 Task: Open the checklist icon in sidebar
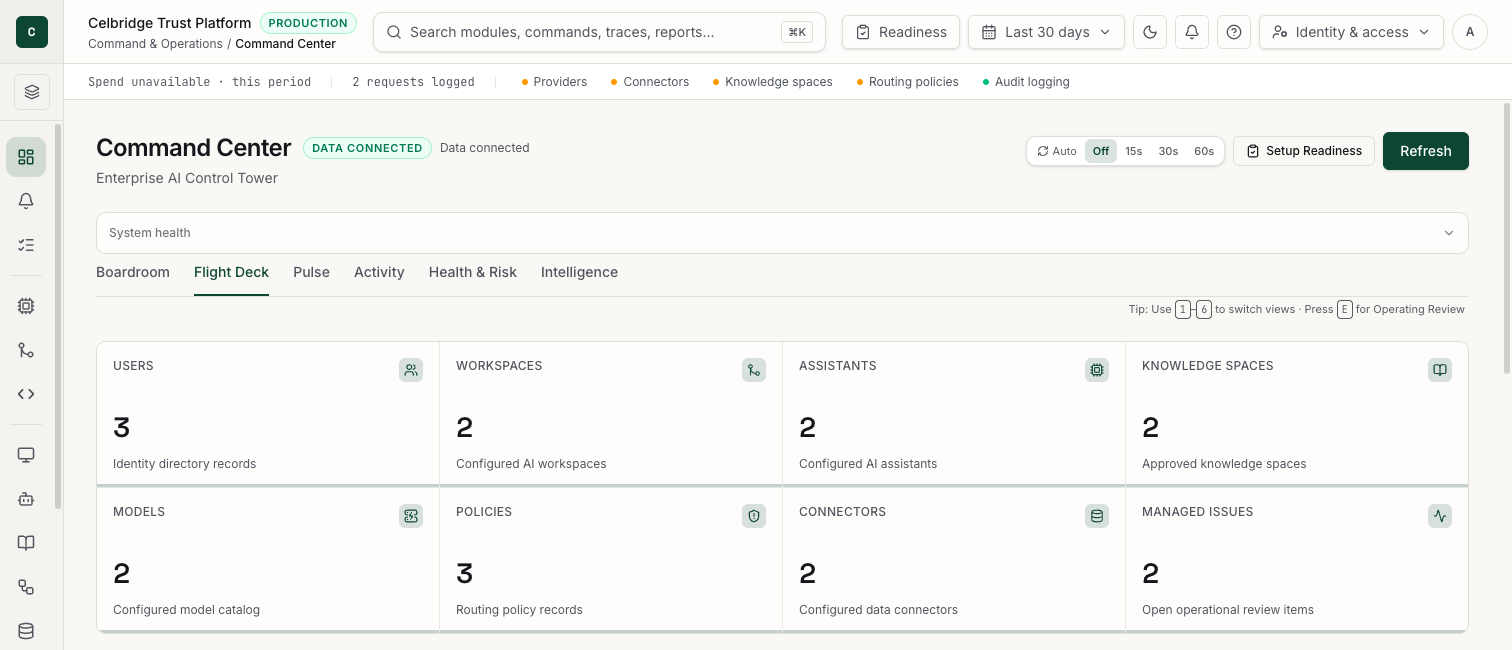(x=26, y=245)
